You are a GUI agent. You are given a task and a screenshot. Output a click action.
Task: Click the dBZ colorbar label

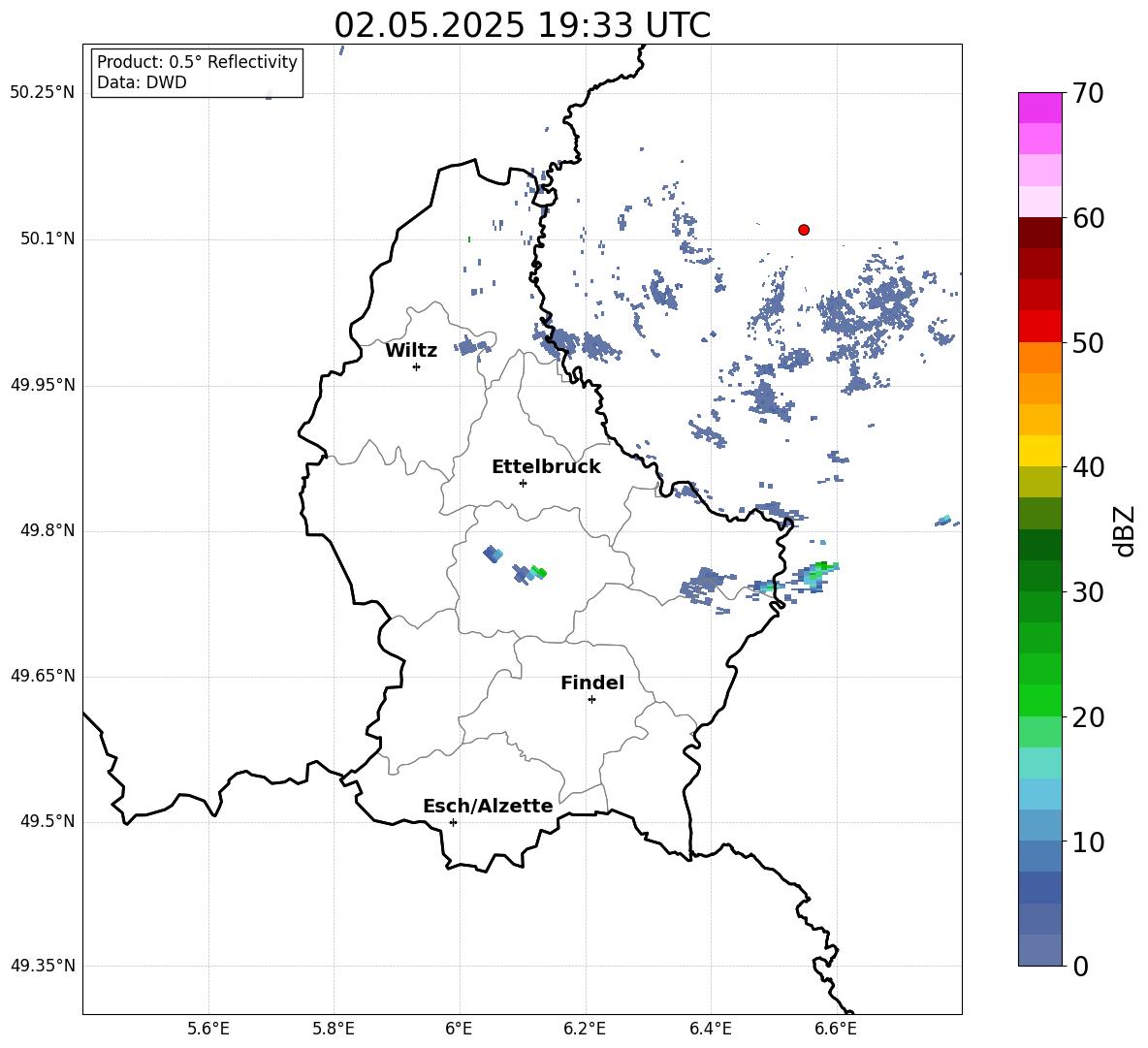[1126, 531]
